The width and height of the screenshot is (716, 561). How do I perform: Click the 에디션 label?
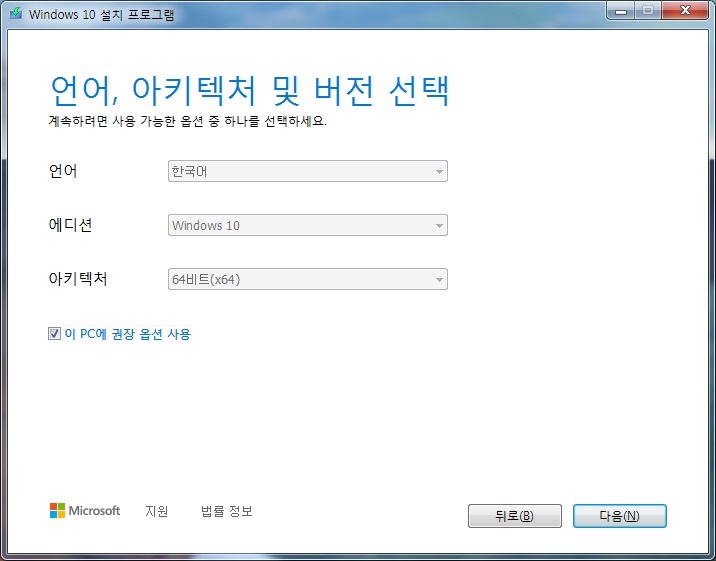(70, 225)
